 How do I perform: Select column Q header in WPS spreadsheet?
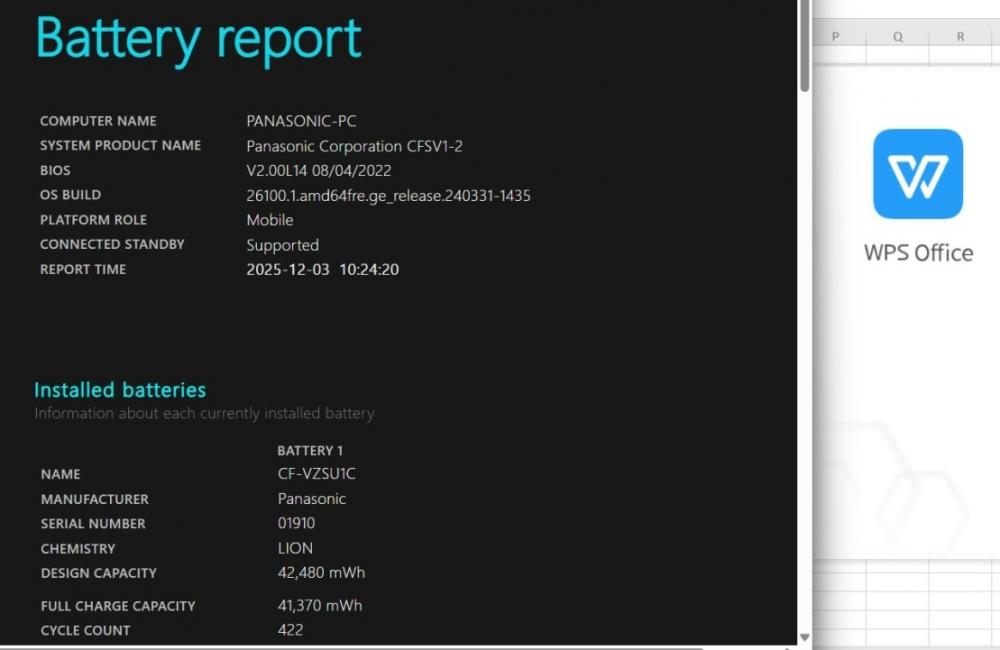click(897, 37)
